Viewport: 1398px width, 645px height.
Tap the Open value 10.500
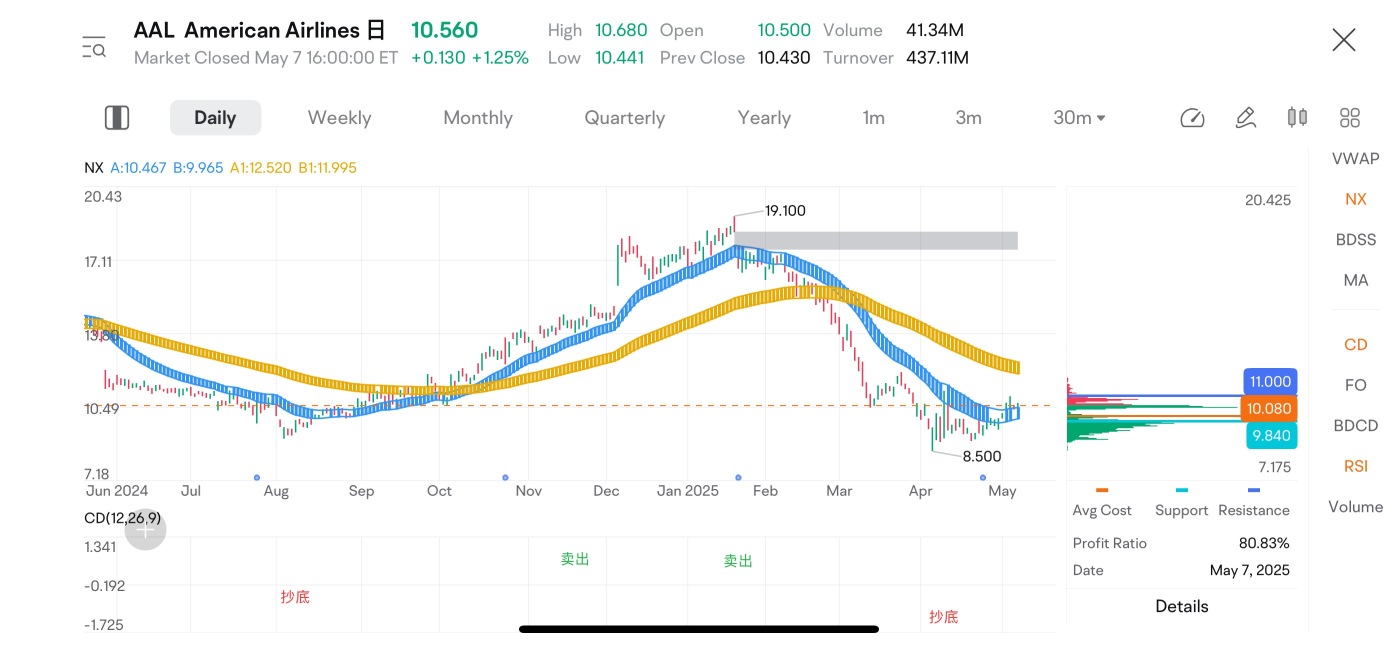click(784, 31)
